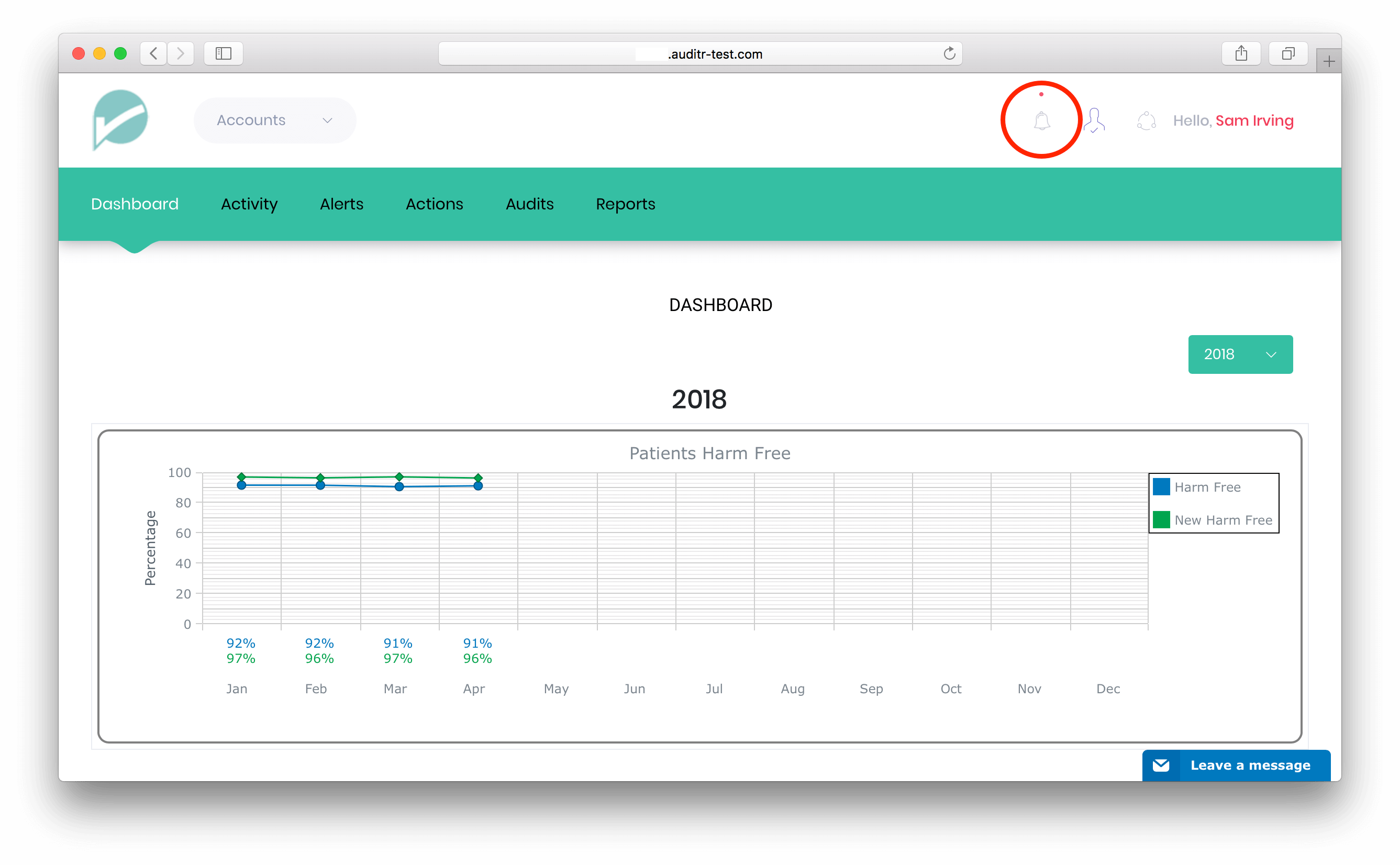The image size is (1400, 865).
Task: Click the March blue Harm Free data point
Action: [x=399, y=487]
